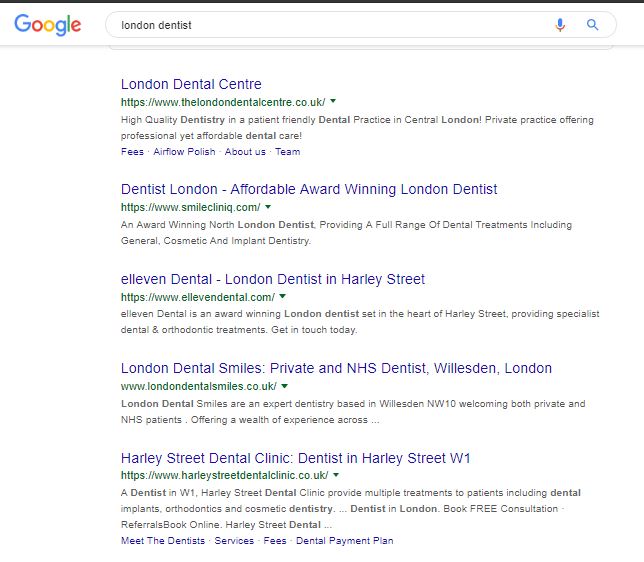Click the Google logo
The width and height of the screenshot is (644, 562).
click(x=48, y=25)
